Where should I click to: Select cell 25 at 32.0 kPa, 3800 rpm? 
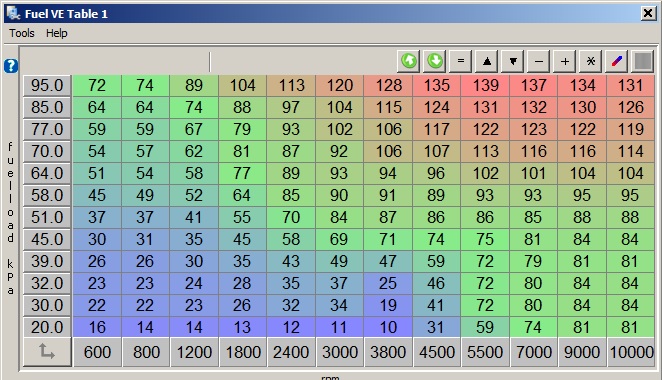[x=388, y=283]
